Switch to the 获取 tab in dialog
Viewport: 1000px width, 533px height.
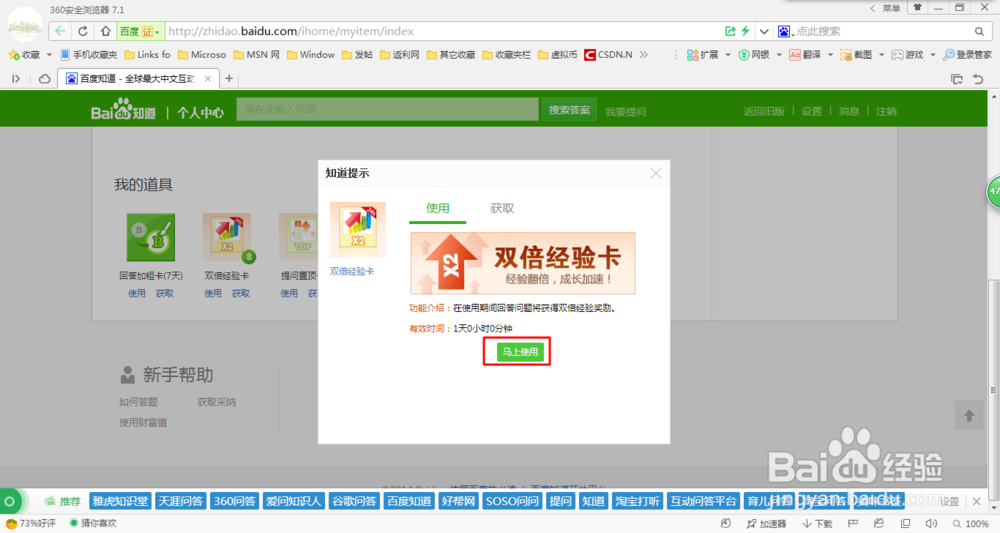coord(502,208)
